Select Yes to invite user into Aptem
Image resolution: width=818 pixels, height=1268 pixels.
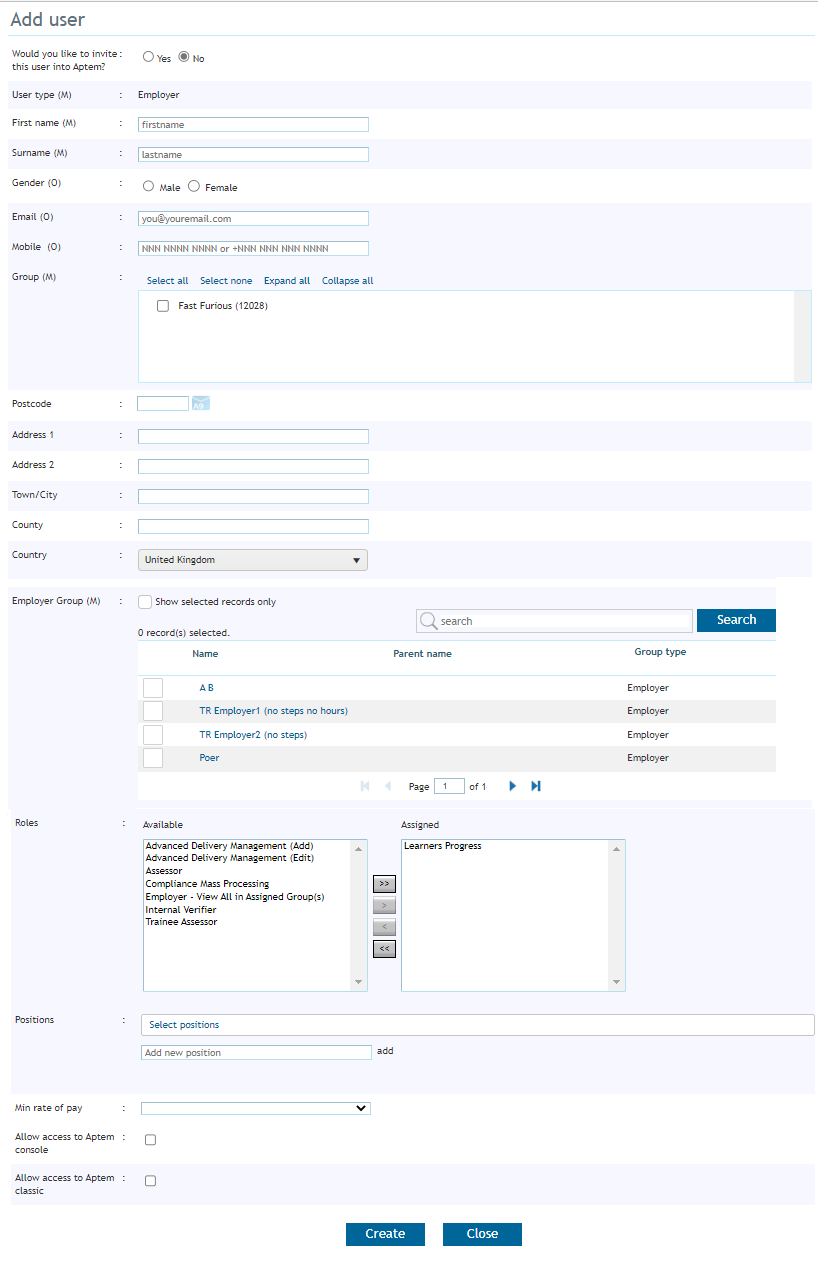tap(148, 57)
